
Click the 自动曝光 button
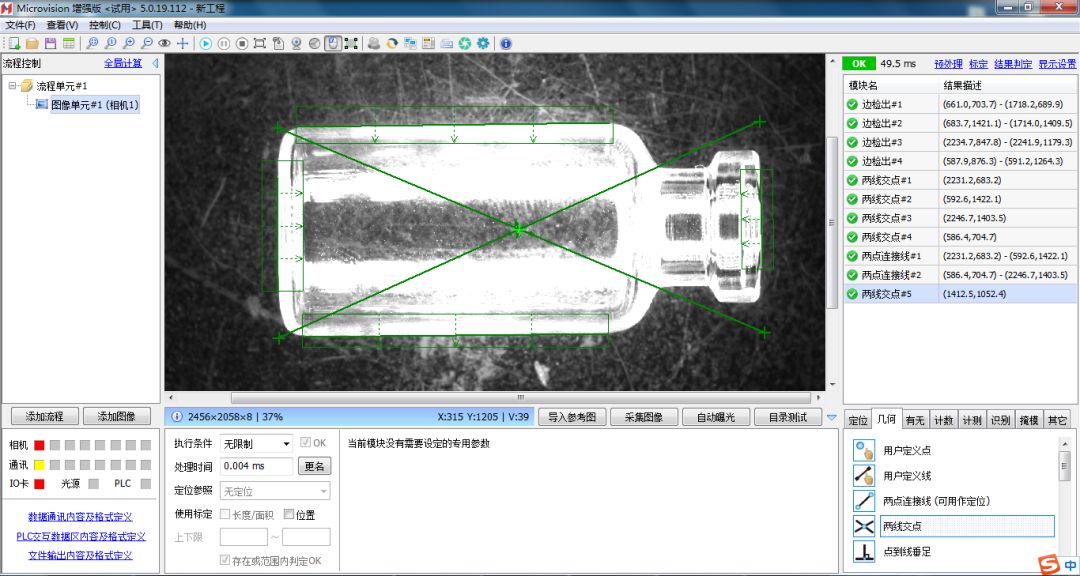pyautogui.click(x=716, y=417)
